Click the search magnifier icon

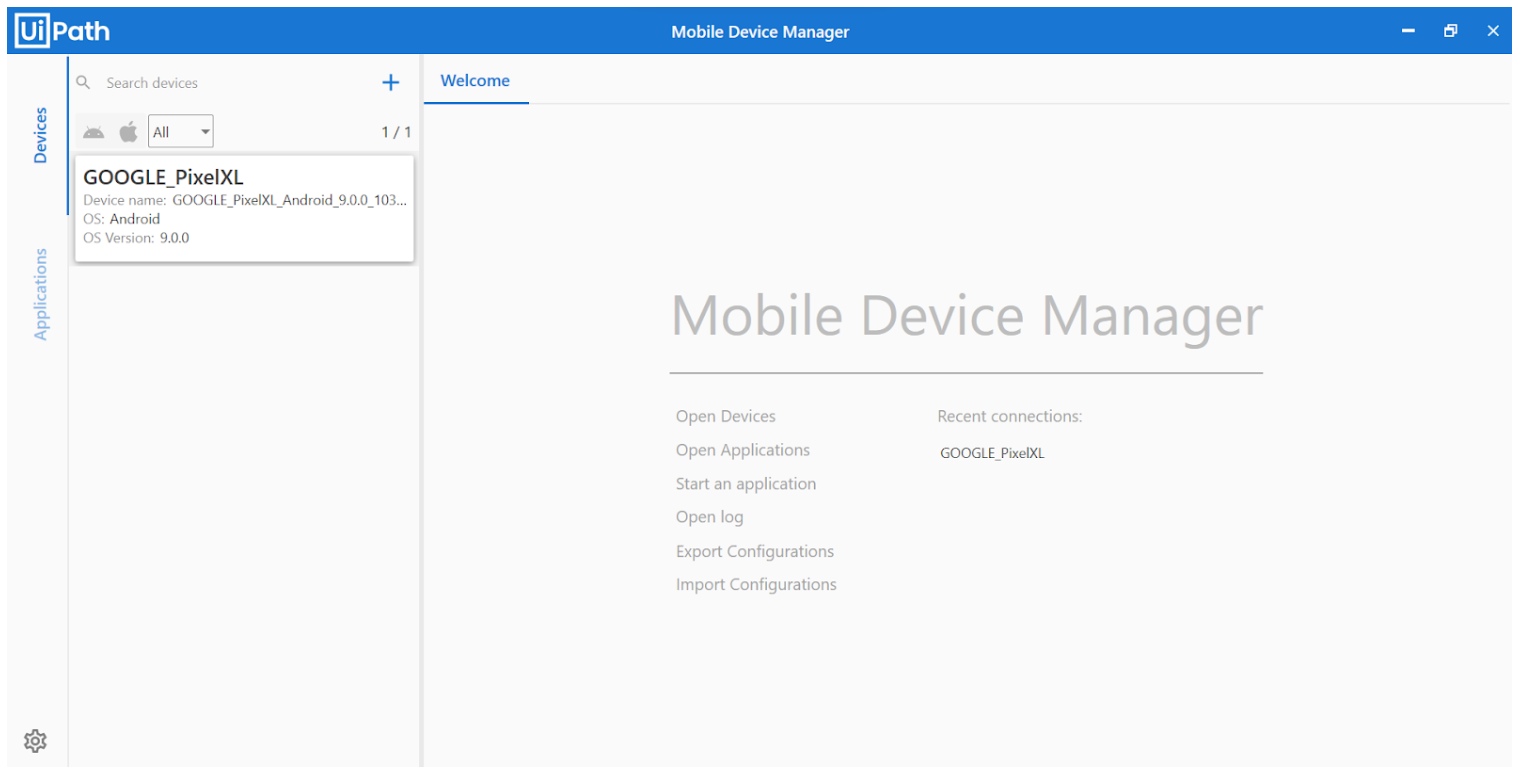click(x=84, y=83)
